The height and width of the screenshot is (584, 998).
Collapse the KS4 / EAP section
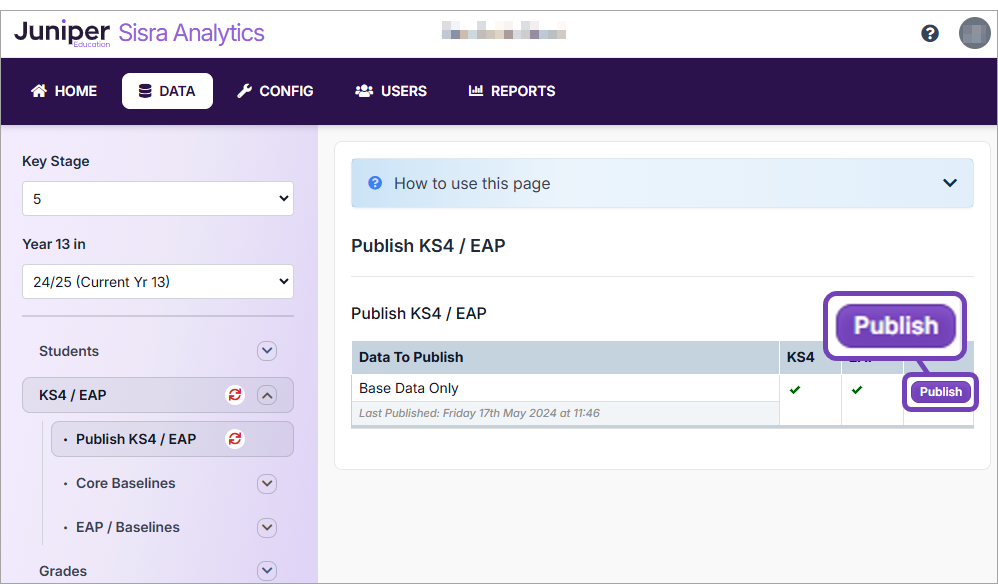266,395
